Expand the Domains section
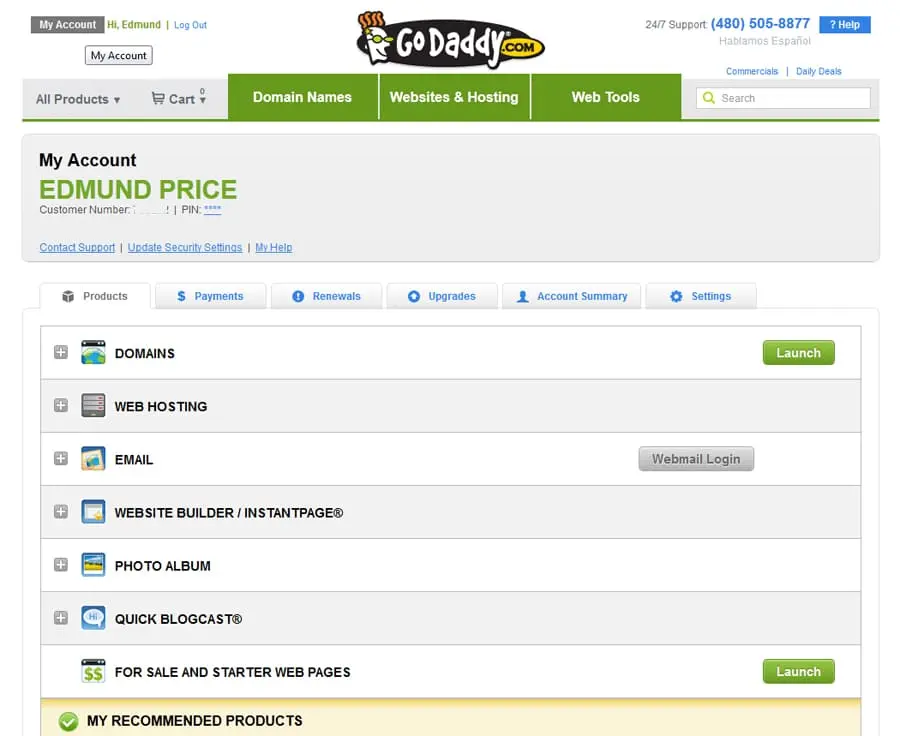This screenshot has width=900, height=736. point(61,352)
